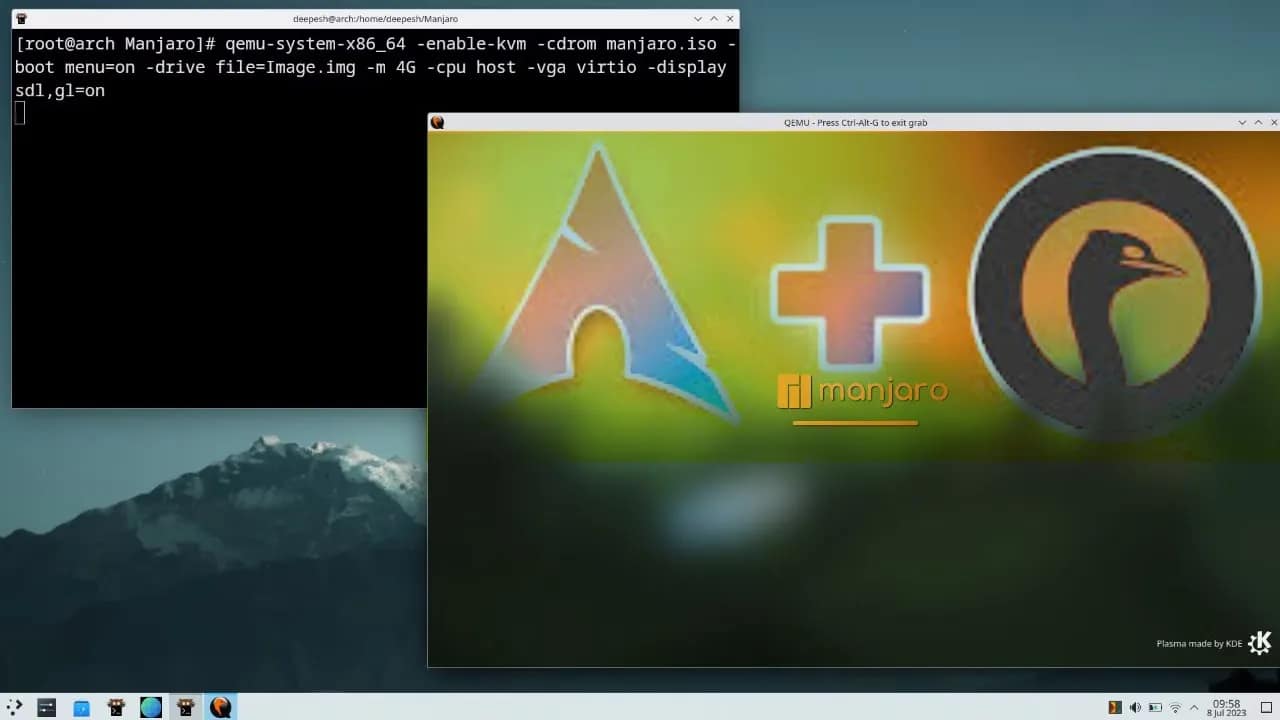Open the Wi-Fi networks tray icon
1280x720 pixels.
1175,707
